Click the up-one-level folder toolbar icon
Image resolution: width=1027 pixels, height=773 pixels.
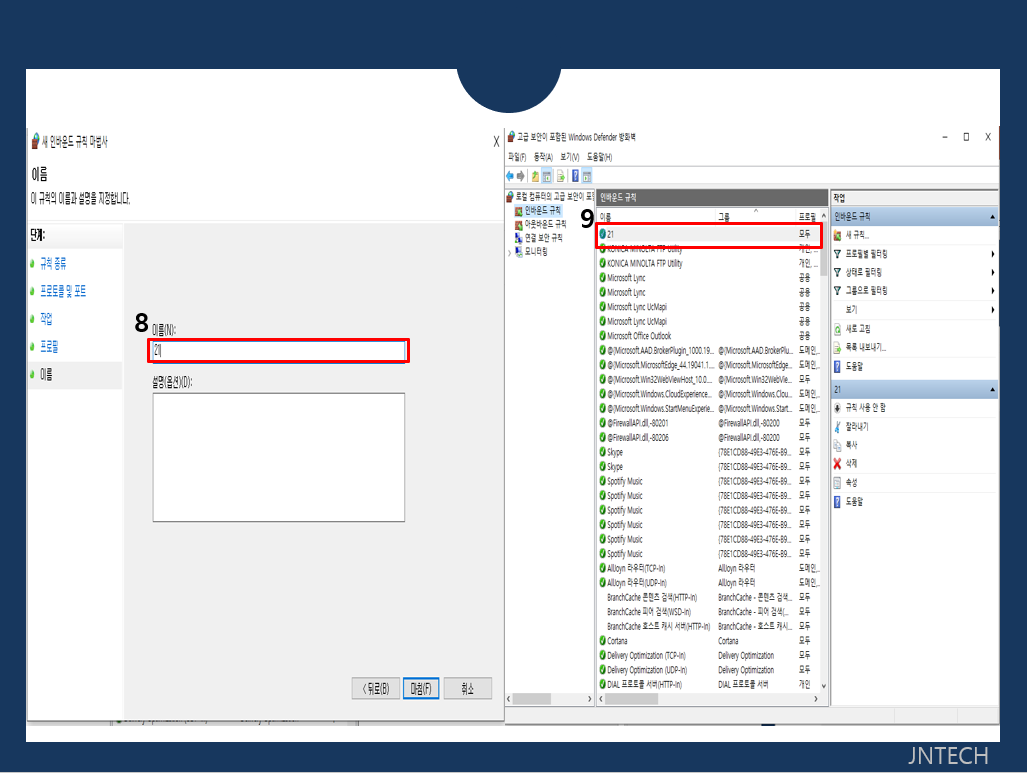point(535,176)
